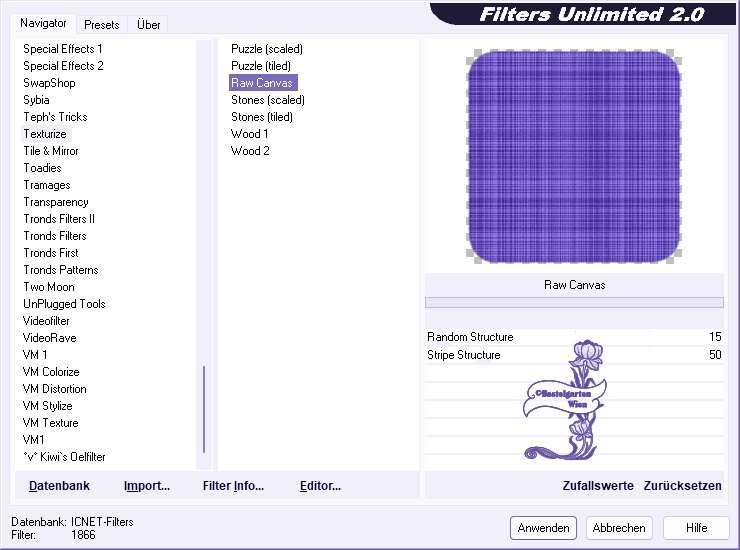This screenshot has width=740, height=550.
Task: Choose Wood 1 filter
Action: (249, 134)
